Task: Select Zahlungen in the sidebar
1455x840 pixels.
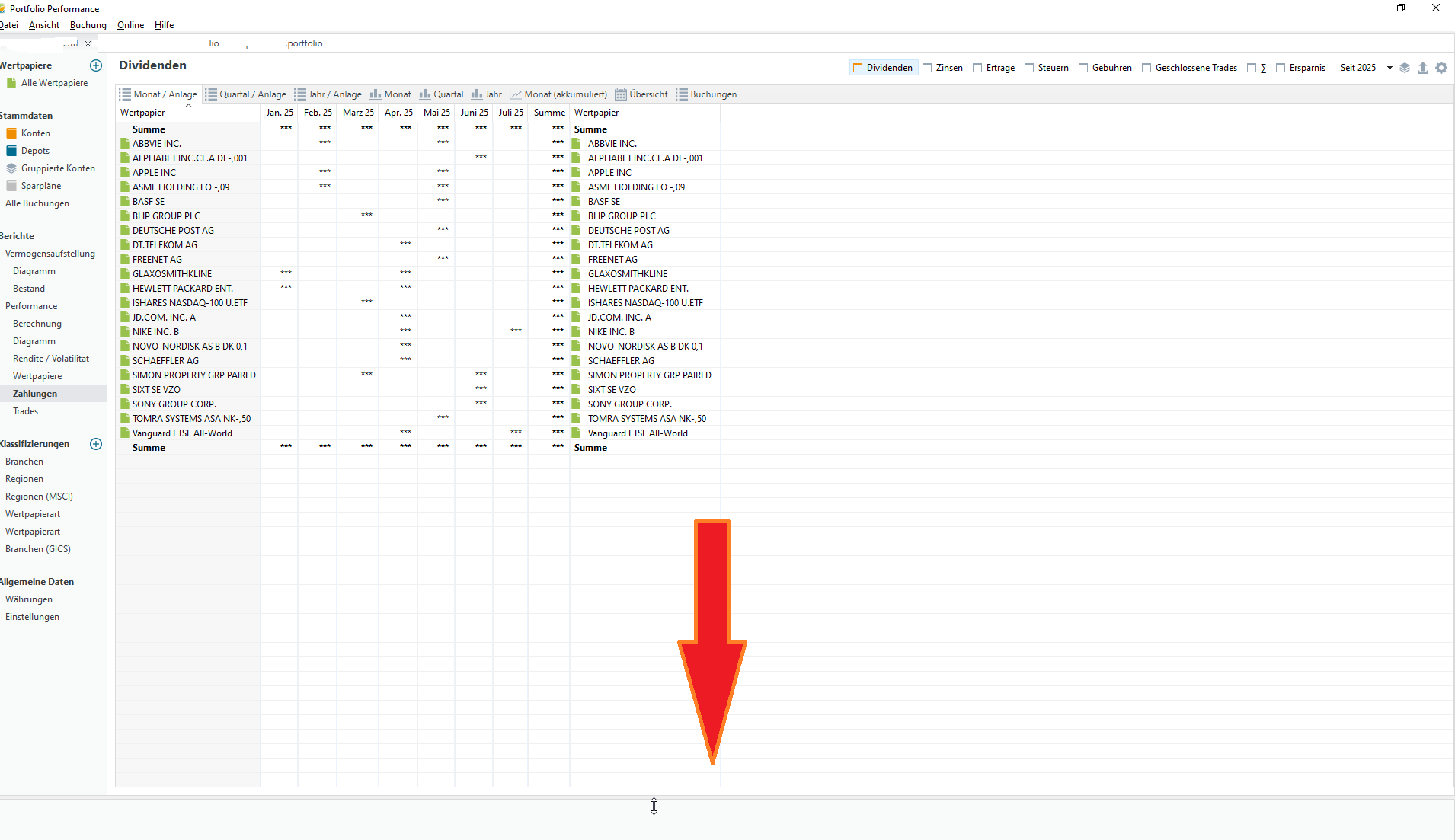Action: [x=35, y=394]
